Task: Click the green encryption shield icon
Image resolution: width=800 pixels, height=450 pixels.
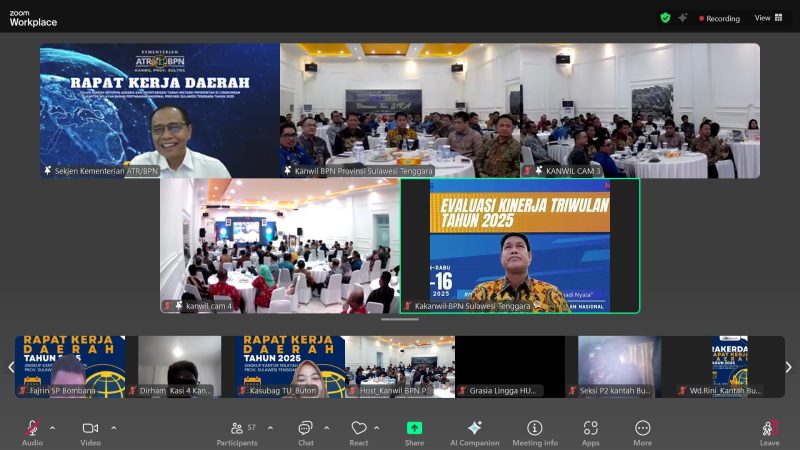Action: [665, 18]
